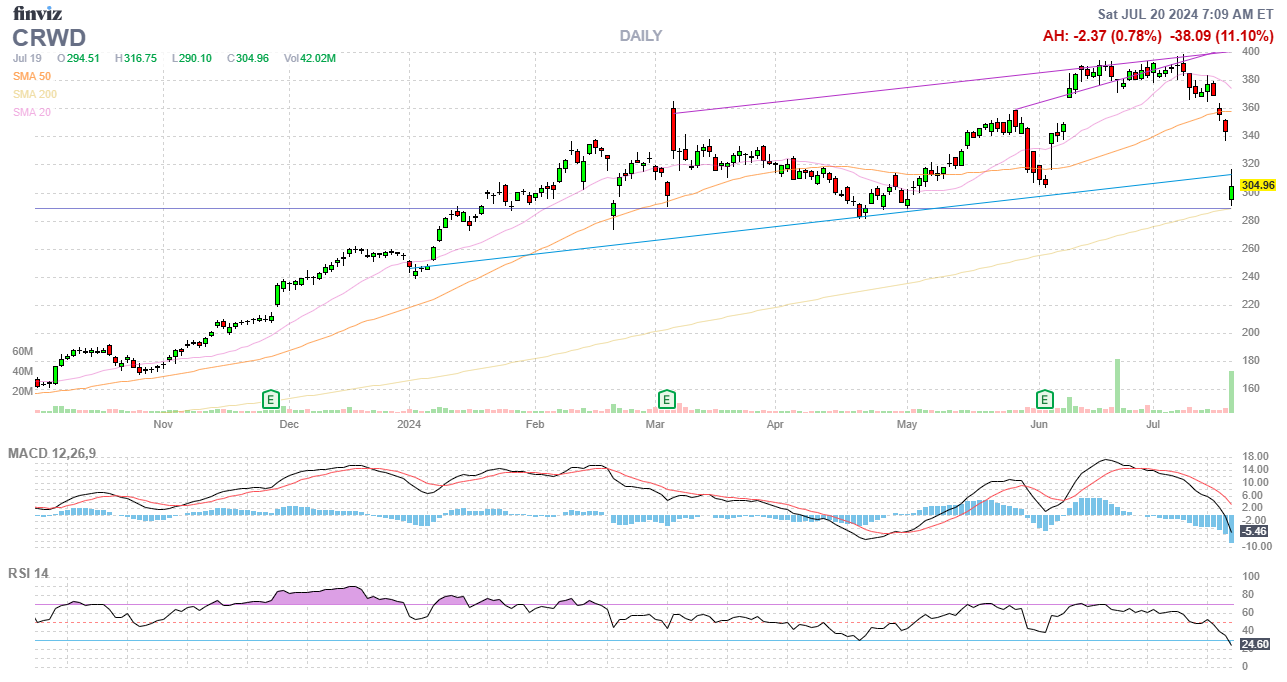
Task: Click the 24.60 RSI value tag
Action: click(1256, 644)
